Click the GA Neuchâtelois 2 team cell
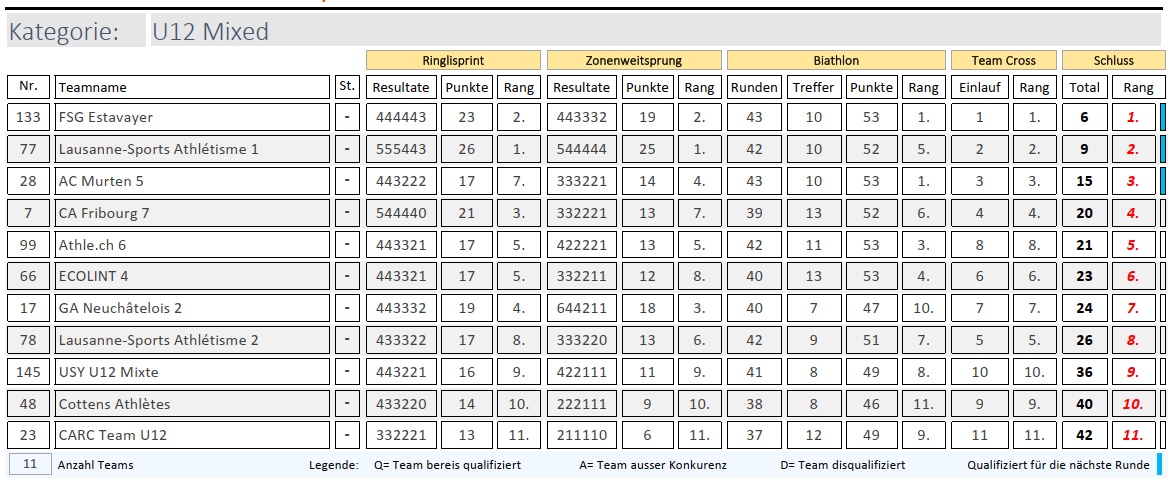1173x484 pixels. [192, 308]
